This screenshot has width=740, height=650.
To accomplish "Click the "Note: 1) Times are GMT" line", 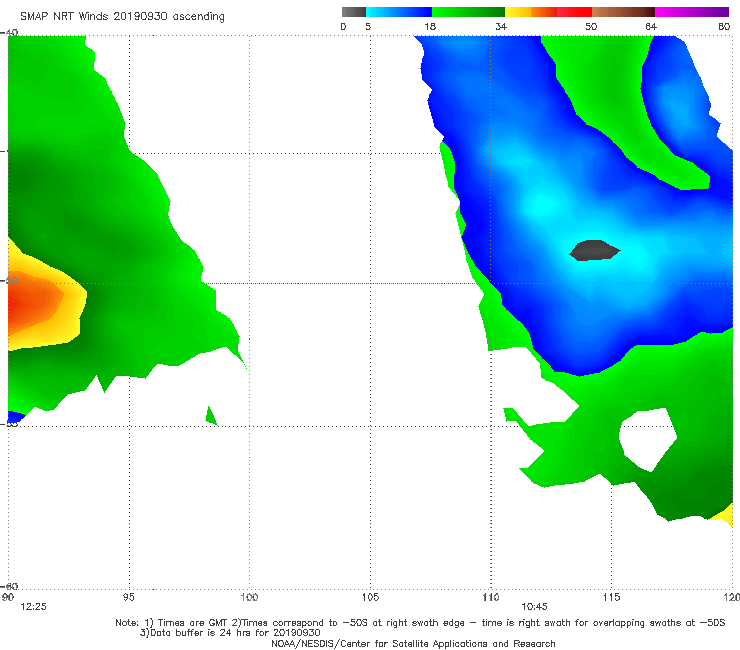I will 420,623.
